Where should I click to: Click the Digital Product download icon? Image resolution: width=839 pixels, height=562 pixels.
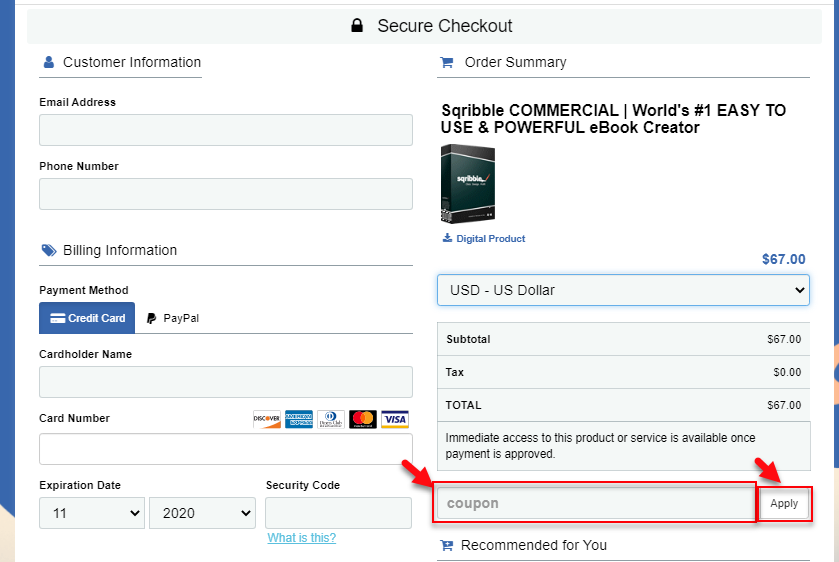(x=447, y=238)
